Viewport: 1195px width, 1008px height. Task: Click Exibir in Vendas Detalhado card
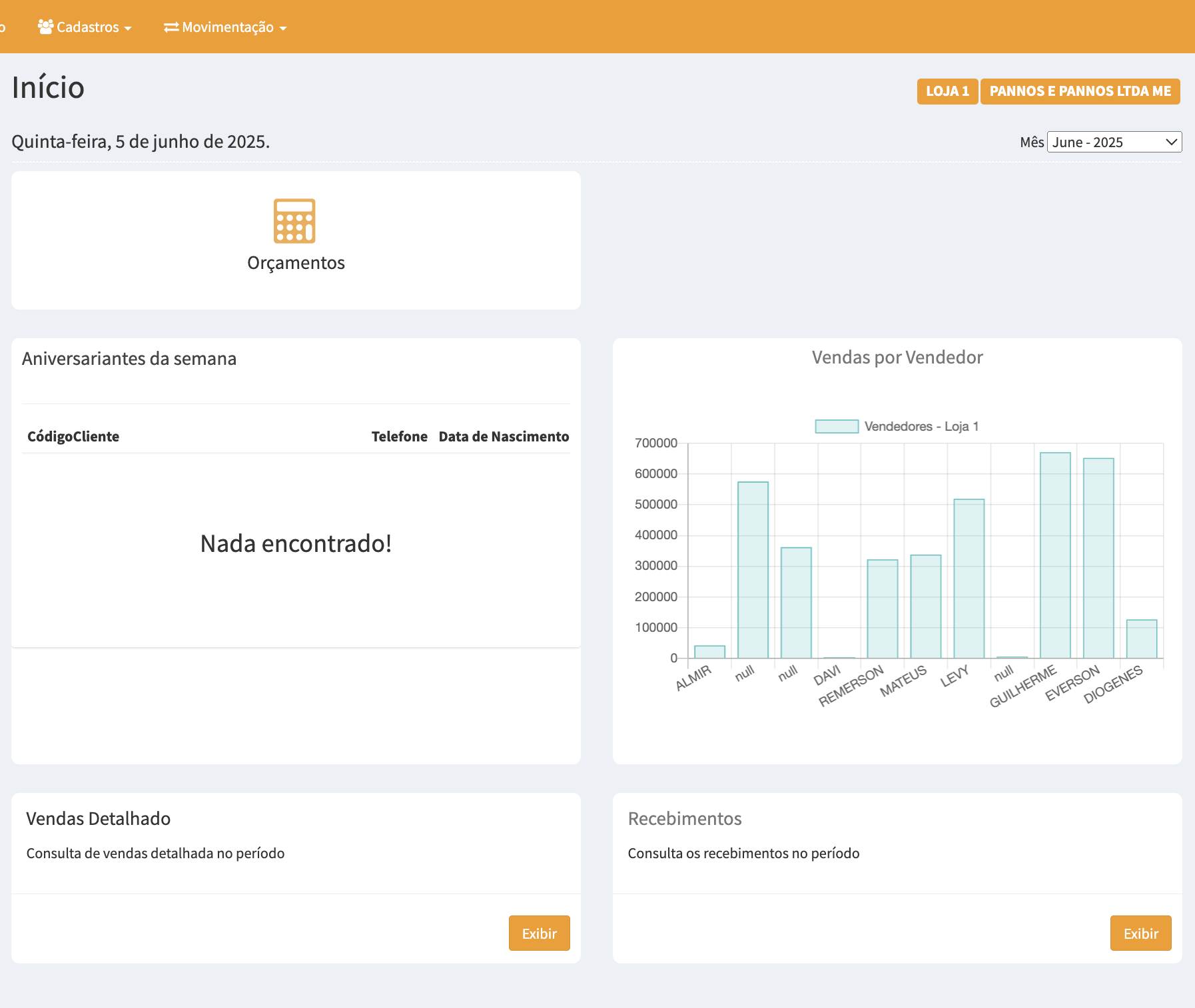pyautogui.click(x=539, y=933)
